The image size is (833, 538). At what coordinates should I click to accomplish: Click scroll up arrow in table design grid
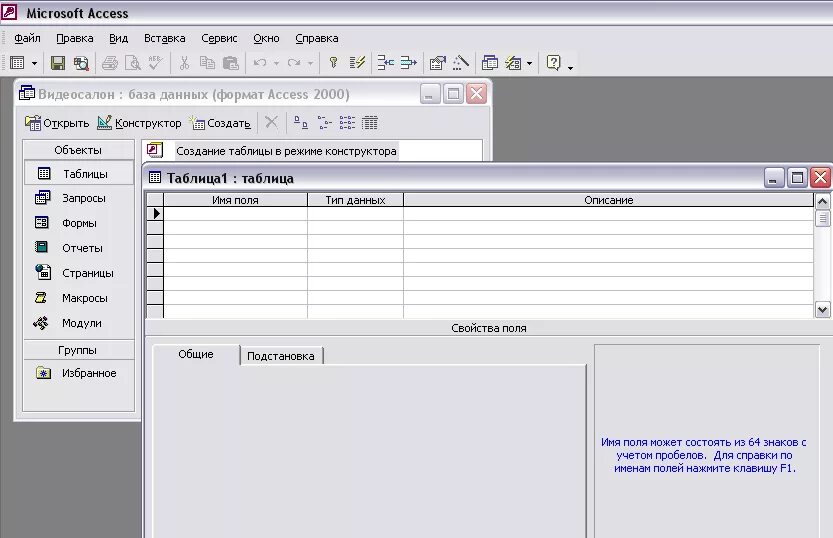coord(822,201)
